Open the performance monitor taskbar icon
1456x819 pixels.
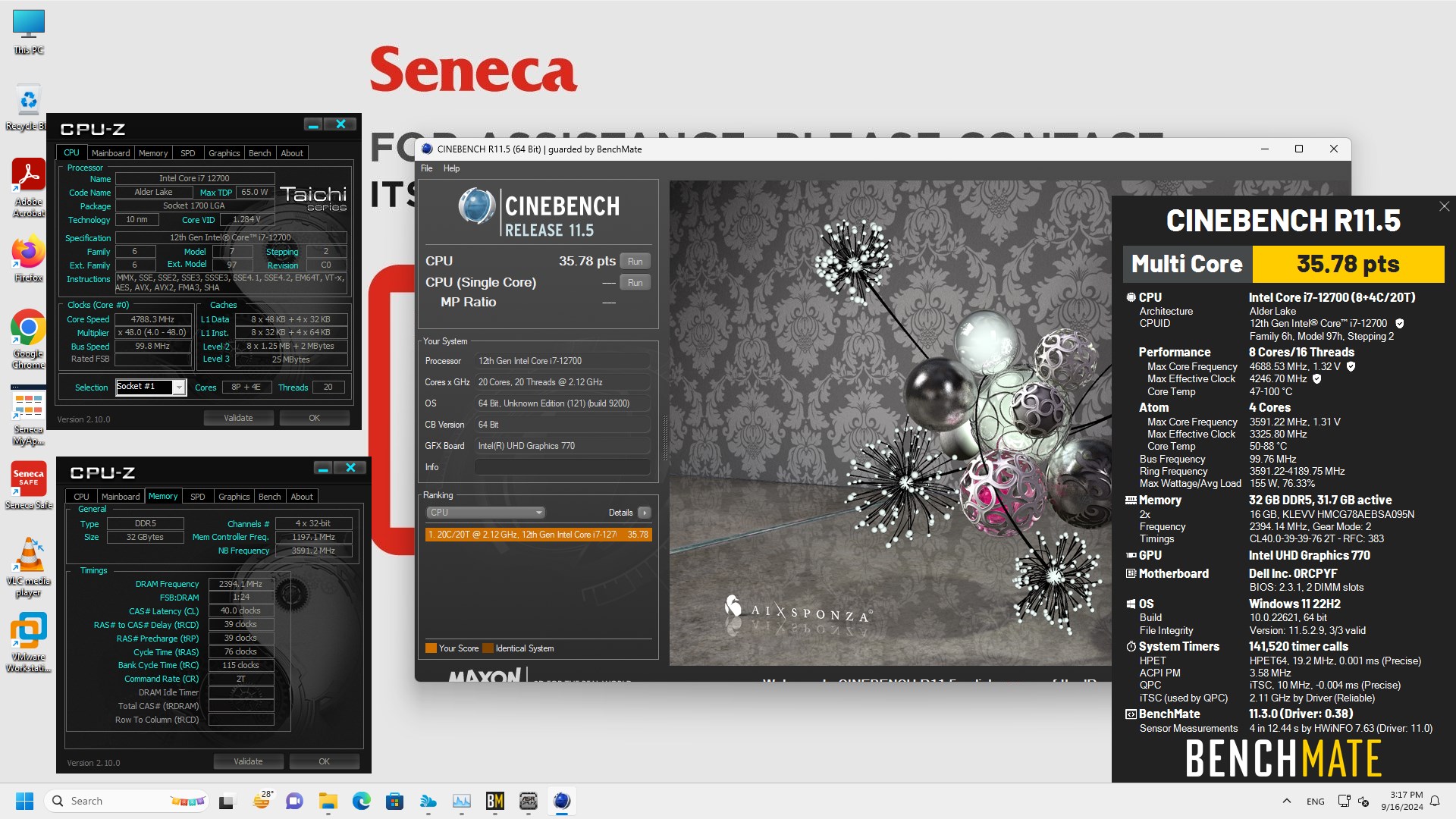[x=462, y=801]
